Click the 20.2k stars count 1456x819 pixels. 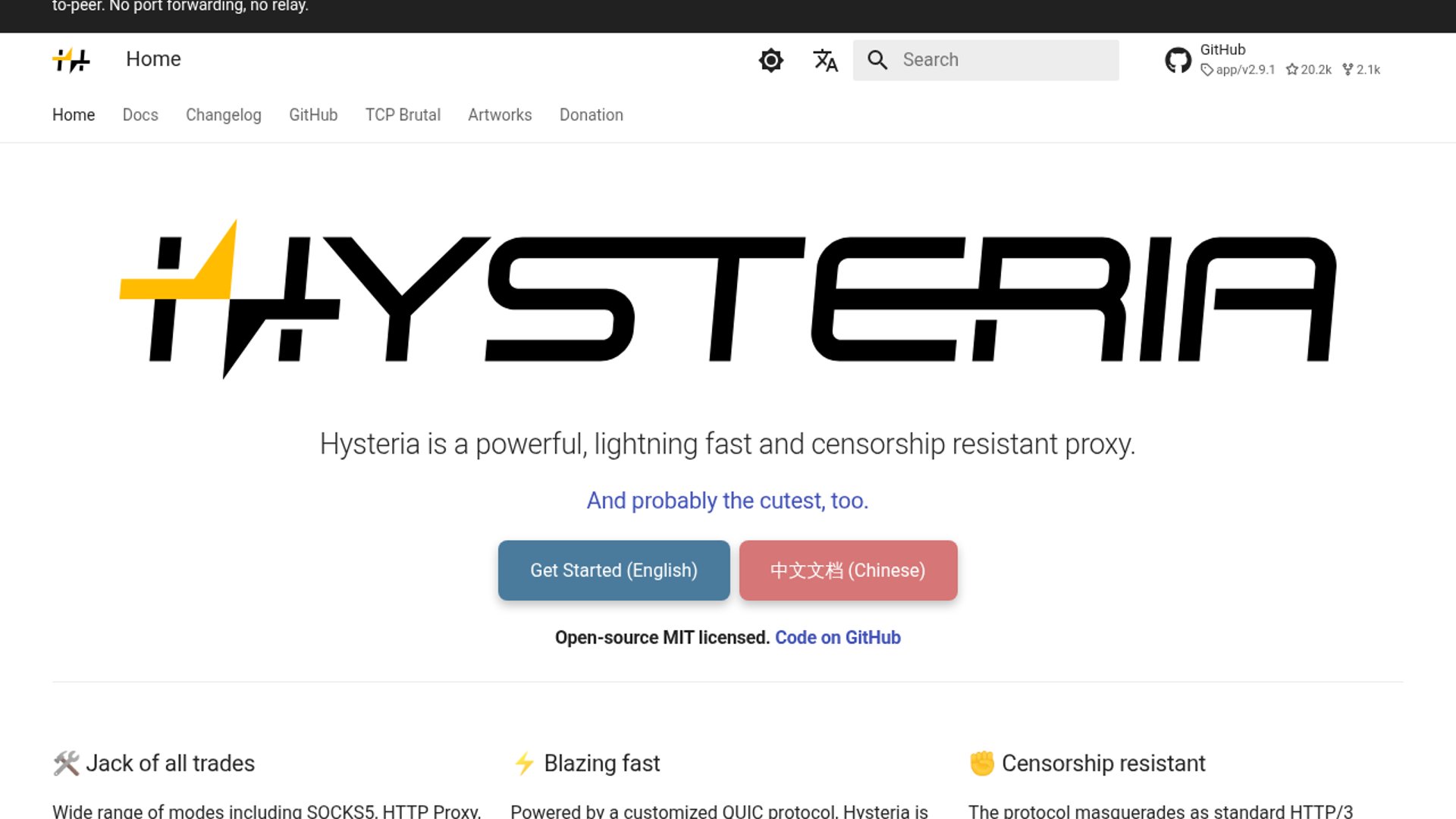1309,70
